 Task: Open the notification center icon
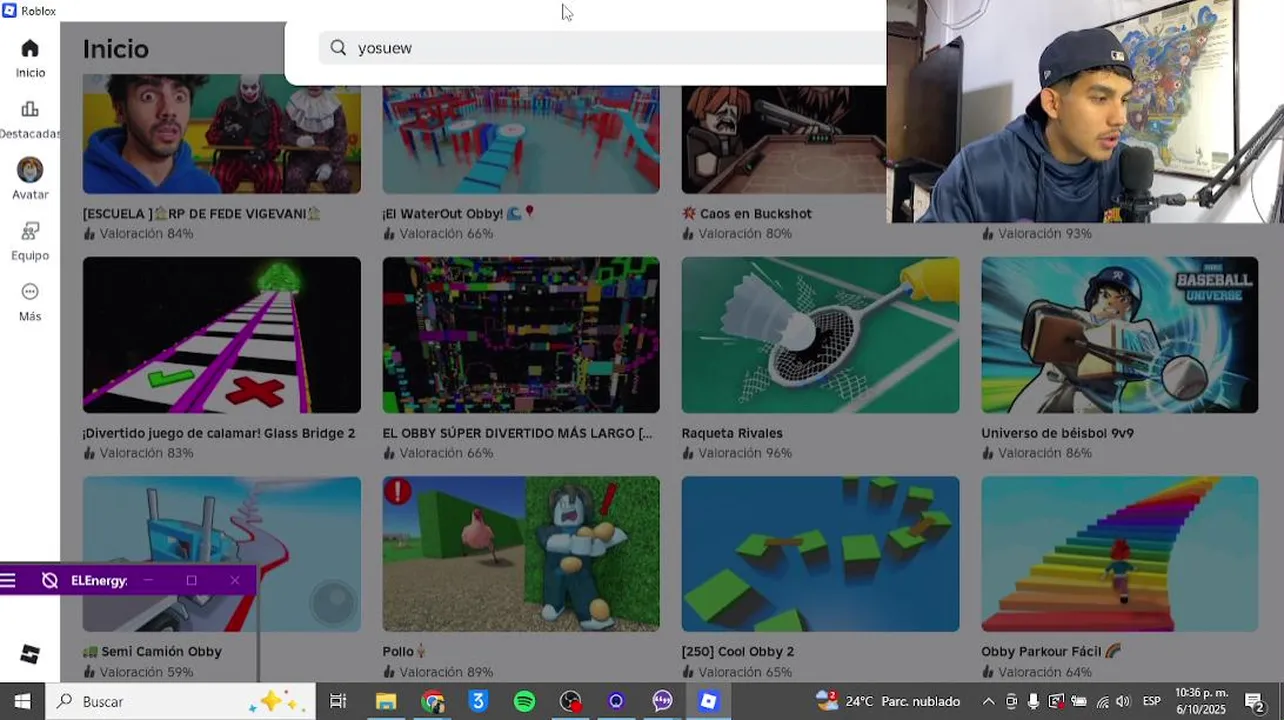1254,701
